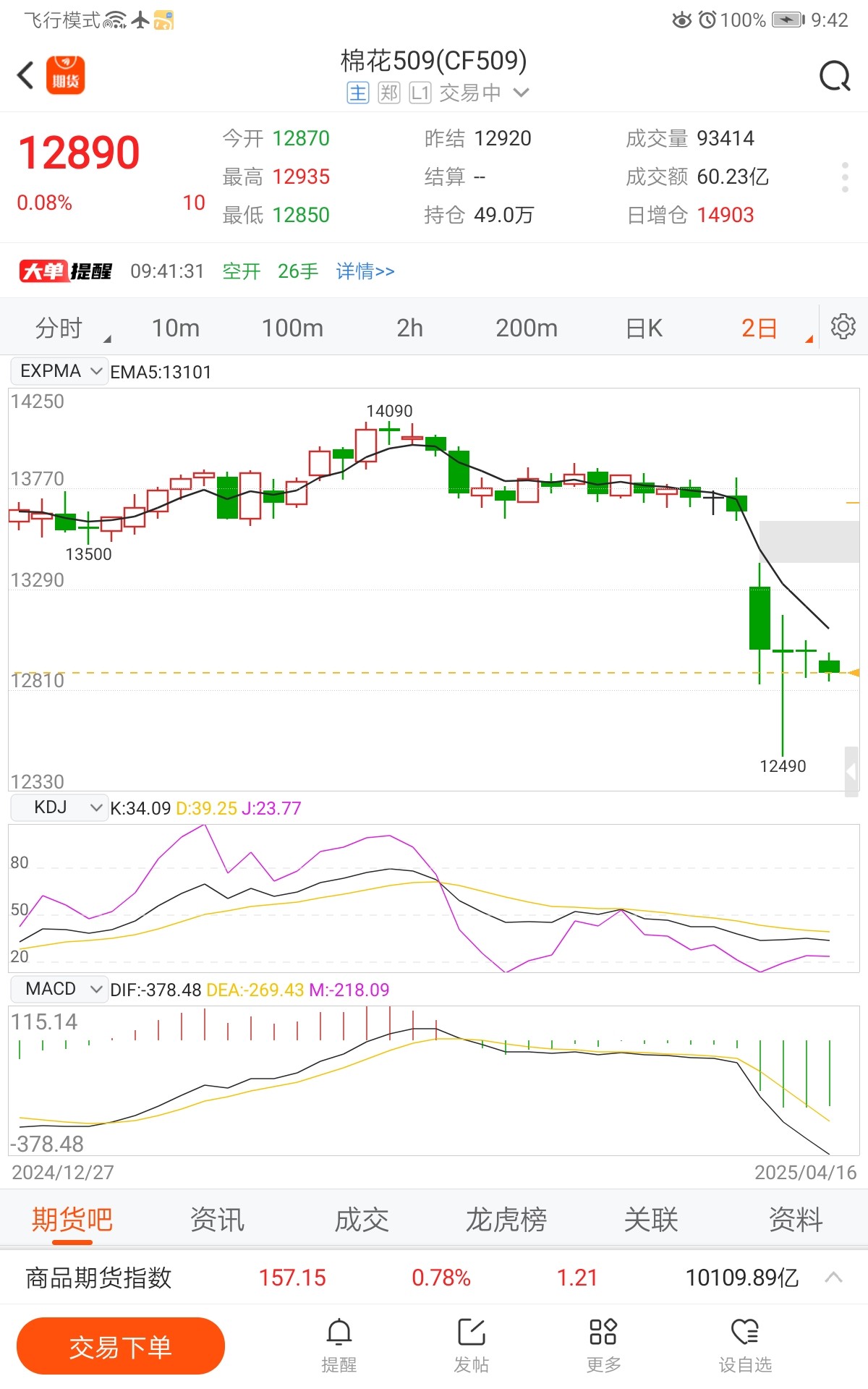
Task: Tap the 日增仓 14903 value
Action: 726,215
